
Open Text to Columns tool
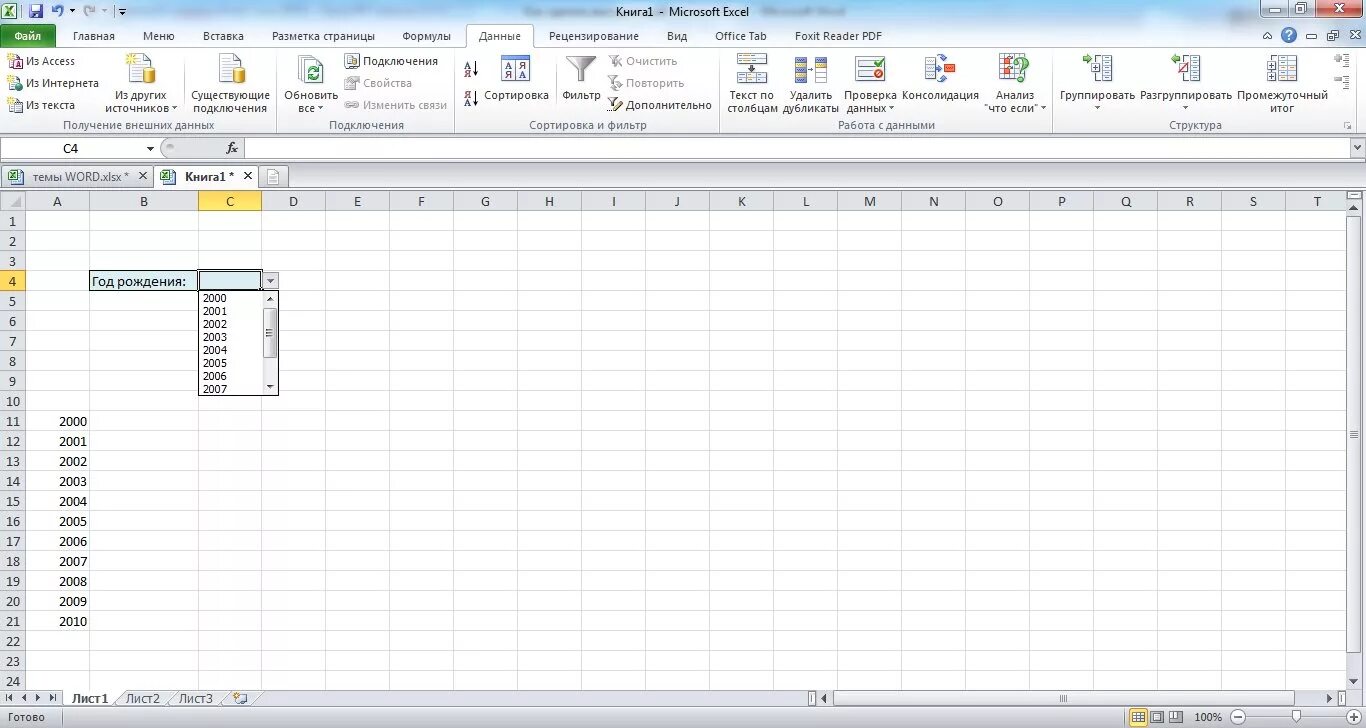click(752, 83)
